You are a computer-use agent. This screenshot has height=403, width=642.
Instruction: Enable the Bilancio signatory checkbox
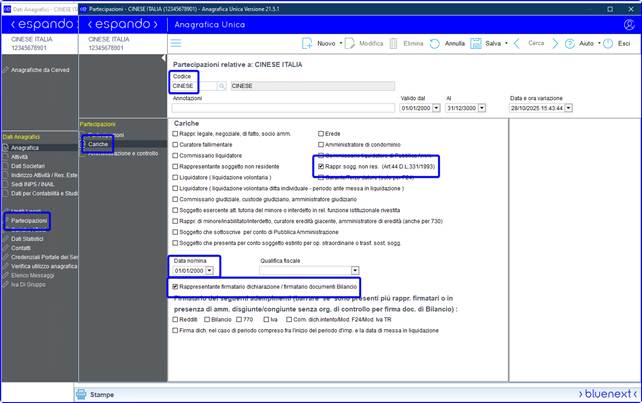pos(207,319)
